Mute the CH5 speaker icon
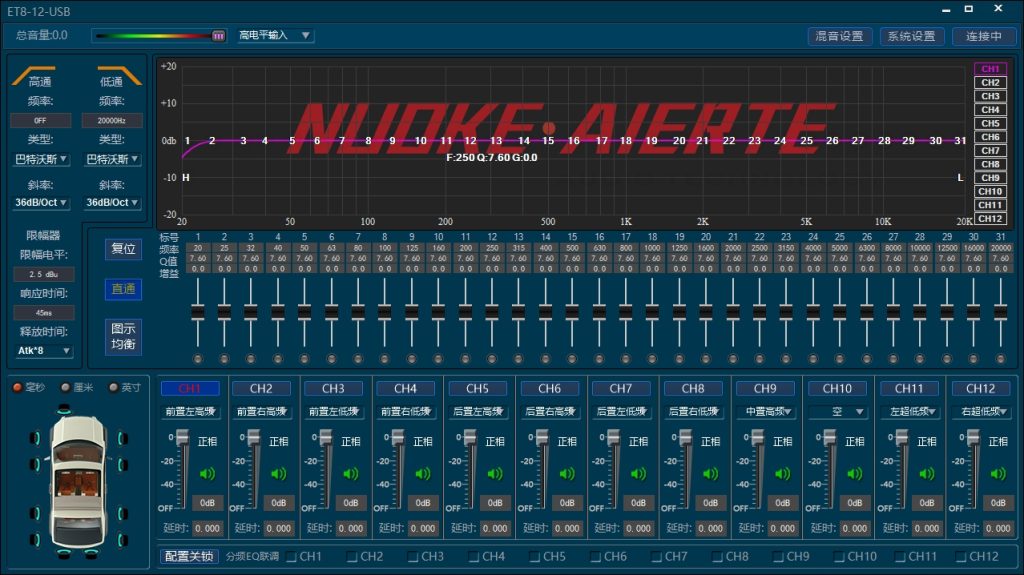Screen dimensions: 1024x575 point(495,474)
